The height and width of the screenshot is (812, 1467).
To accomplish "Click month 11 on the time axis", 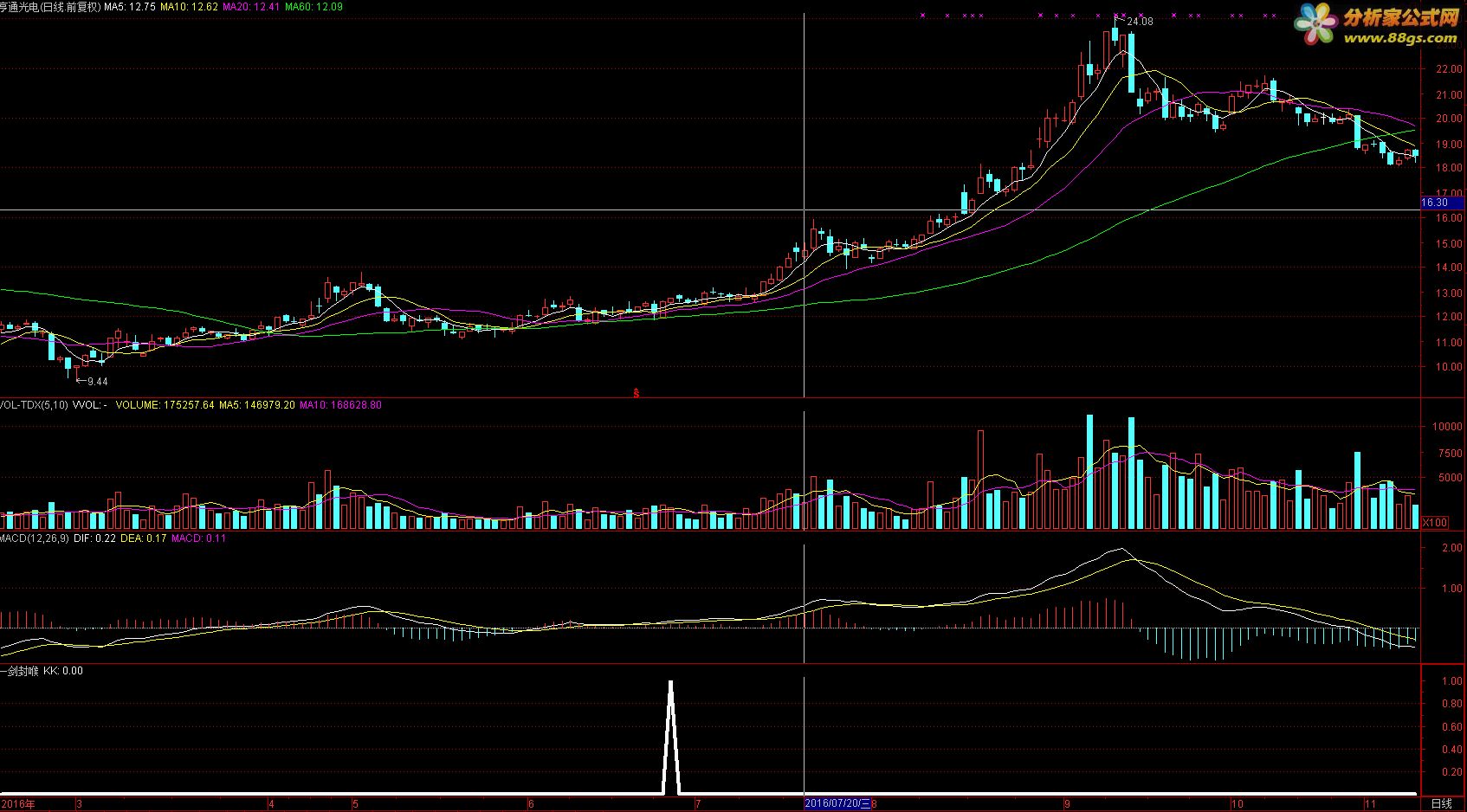I will tap(1370, 804).
